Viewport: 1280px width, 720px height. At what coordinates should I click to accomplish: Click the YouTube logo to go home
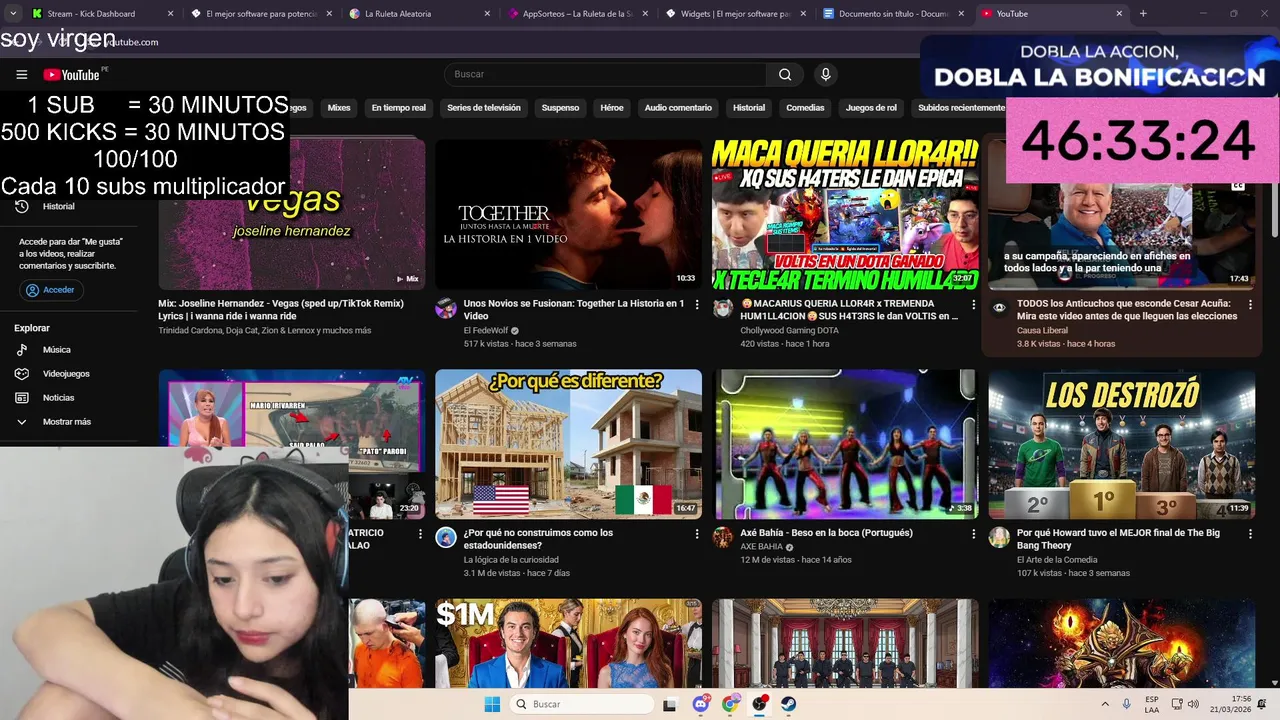[x=71, y=75]
